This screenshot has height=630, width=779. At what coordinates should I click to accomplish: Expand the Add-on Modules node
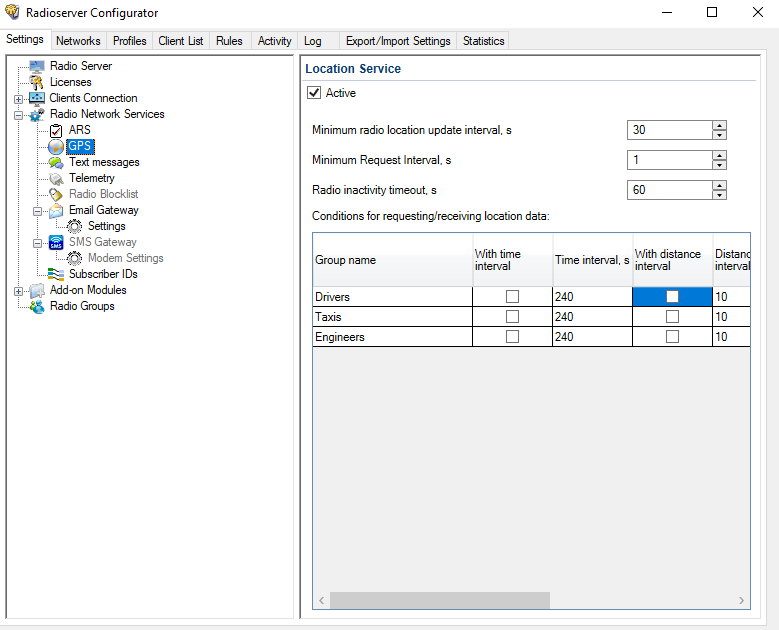tap(18, 291)
